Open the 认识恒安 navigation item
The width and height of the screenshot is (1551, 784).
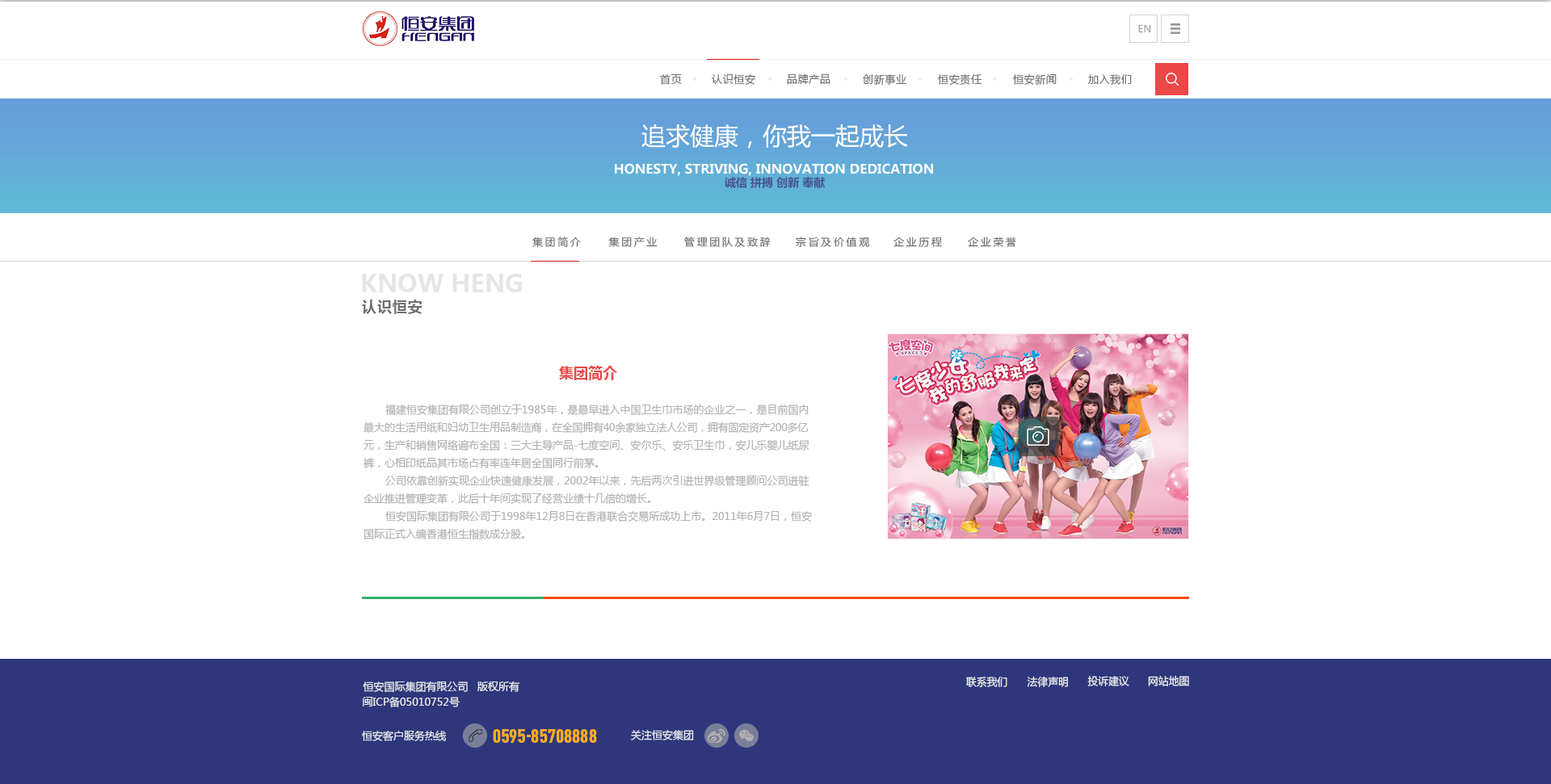point(733,79)
